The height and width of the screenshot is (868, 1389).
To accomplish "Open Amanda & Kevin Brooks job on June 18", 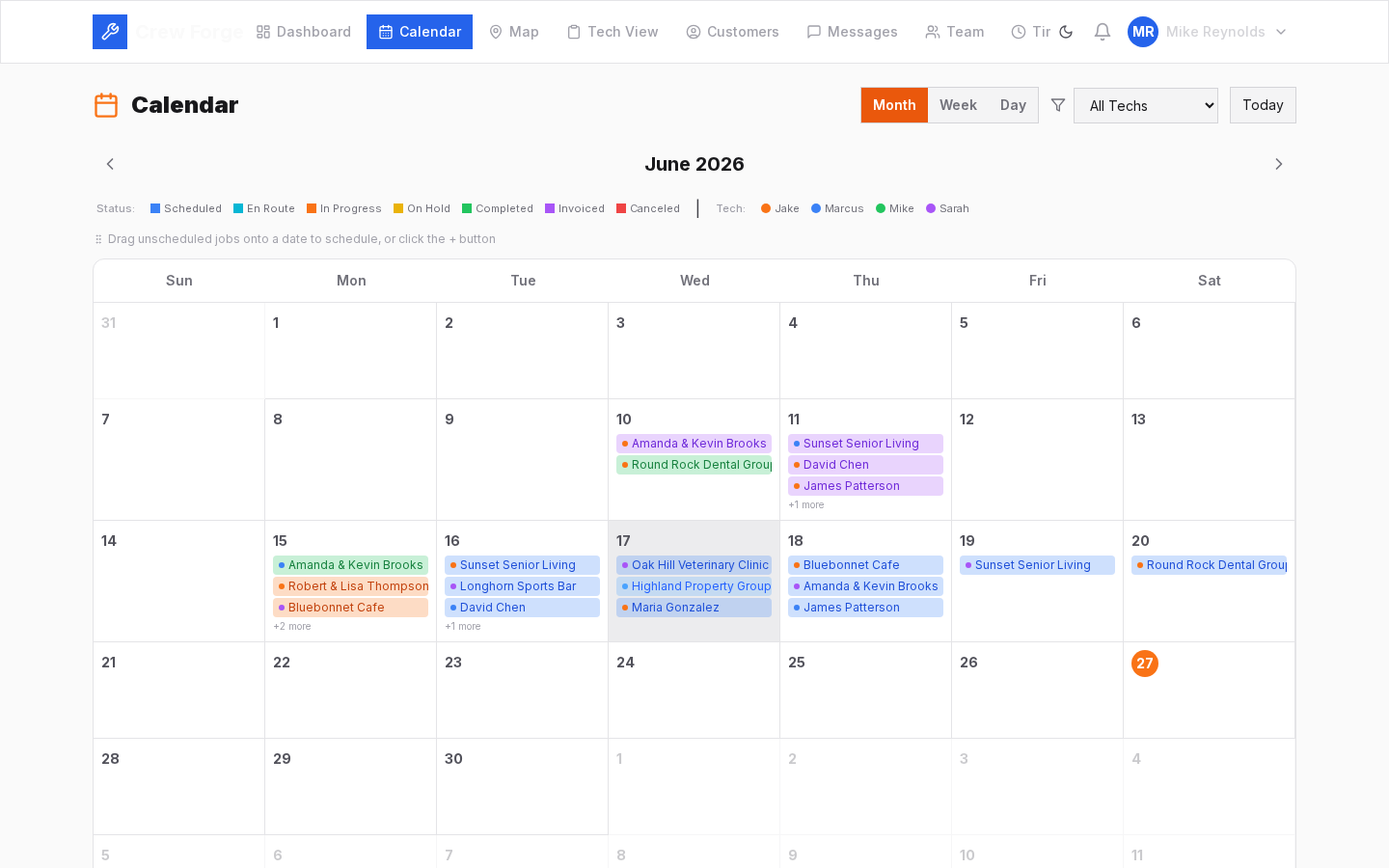I will coord(865,586).
